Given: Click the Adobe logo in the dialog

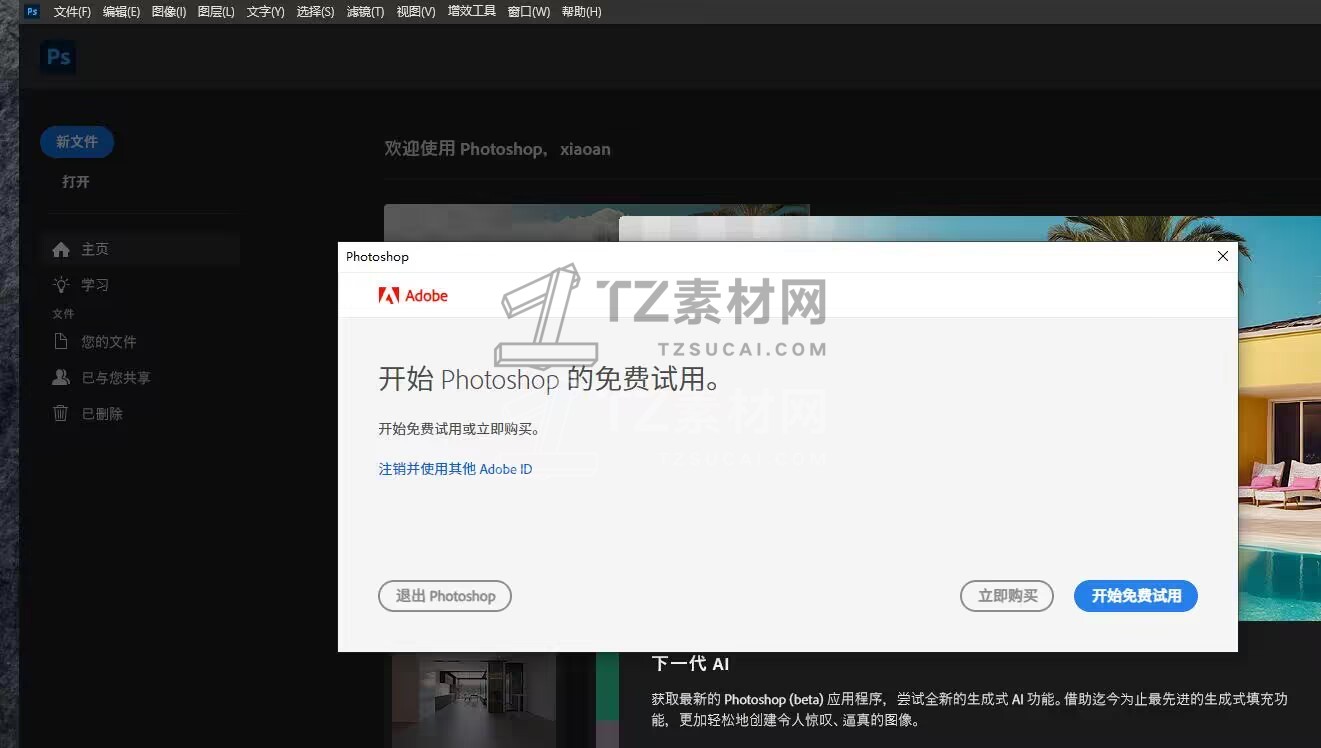Looking at the screenshot, I should (x=413, y=295).
